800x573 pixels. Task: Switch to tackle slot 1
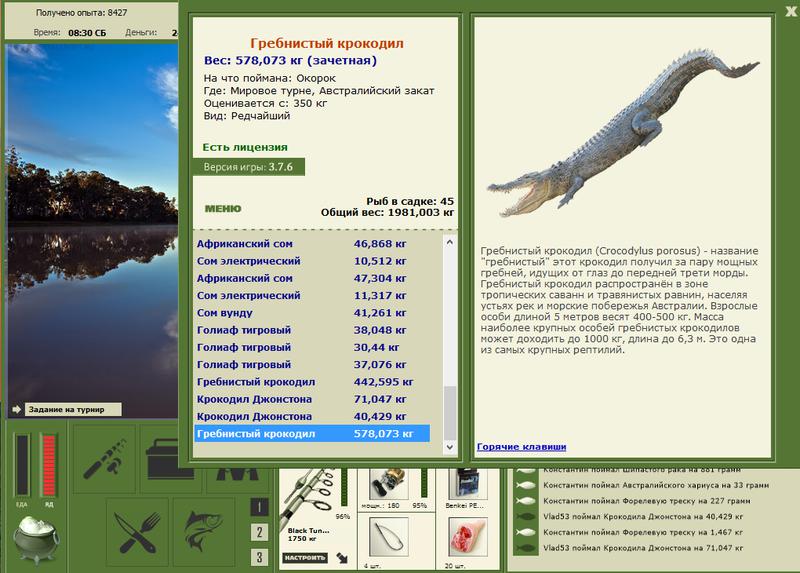(x=259, y=507)
